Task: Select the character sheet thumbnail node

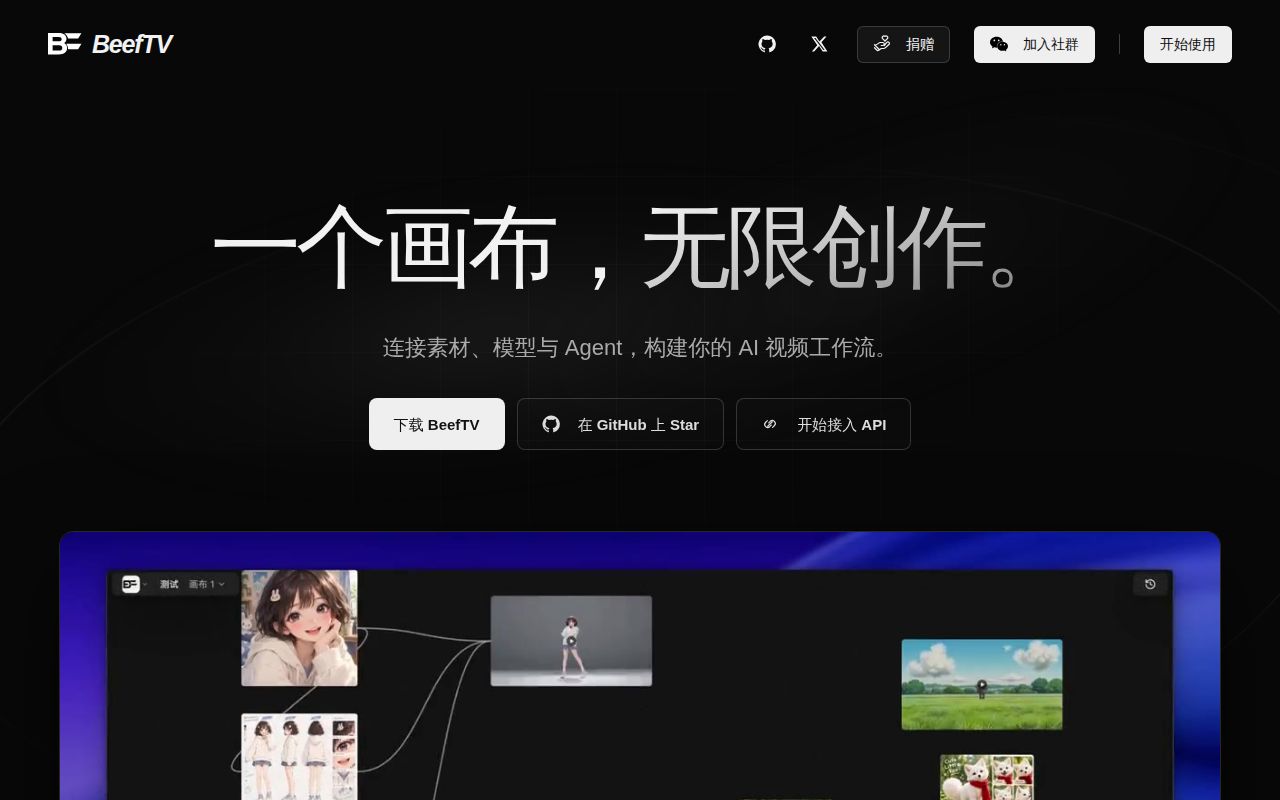Action: (x=299, y=756)
